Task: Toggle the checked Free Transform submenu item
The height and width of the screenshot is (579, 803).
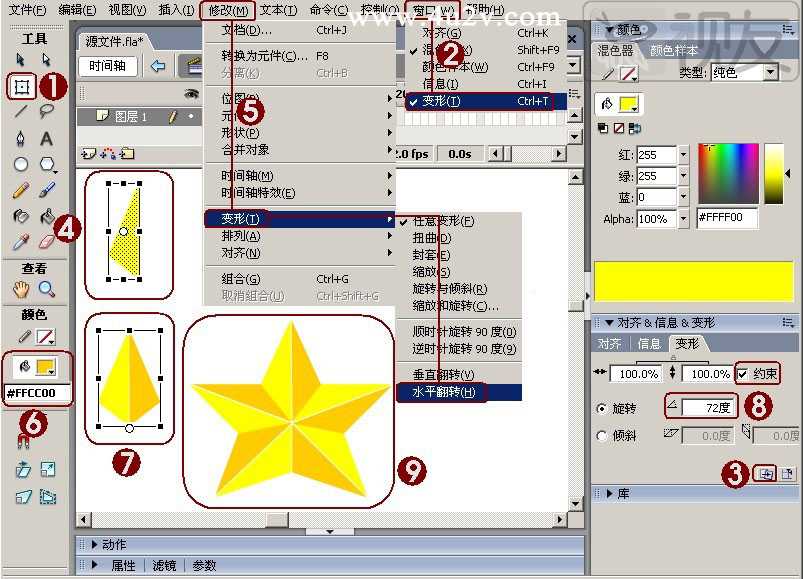Action: [x=459, y=221]
